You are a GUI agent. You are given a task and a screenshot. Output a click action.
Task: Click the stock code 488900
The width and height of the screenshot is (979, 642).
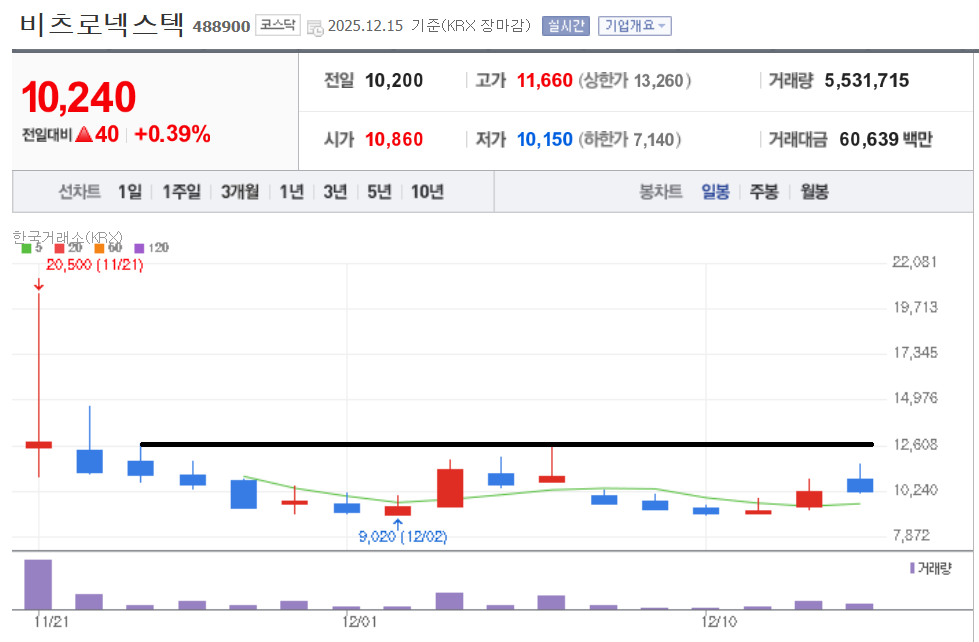[x=221, y=26]
